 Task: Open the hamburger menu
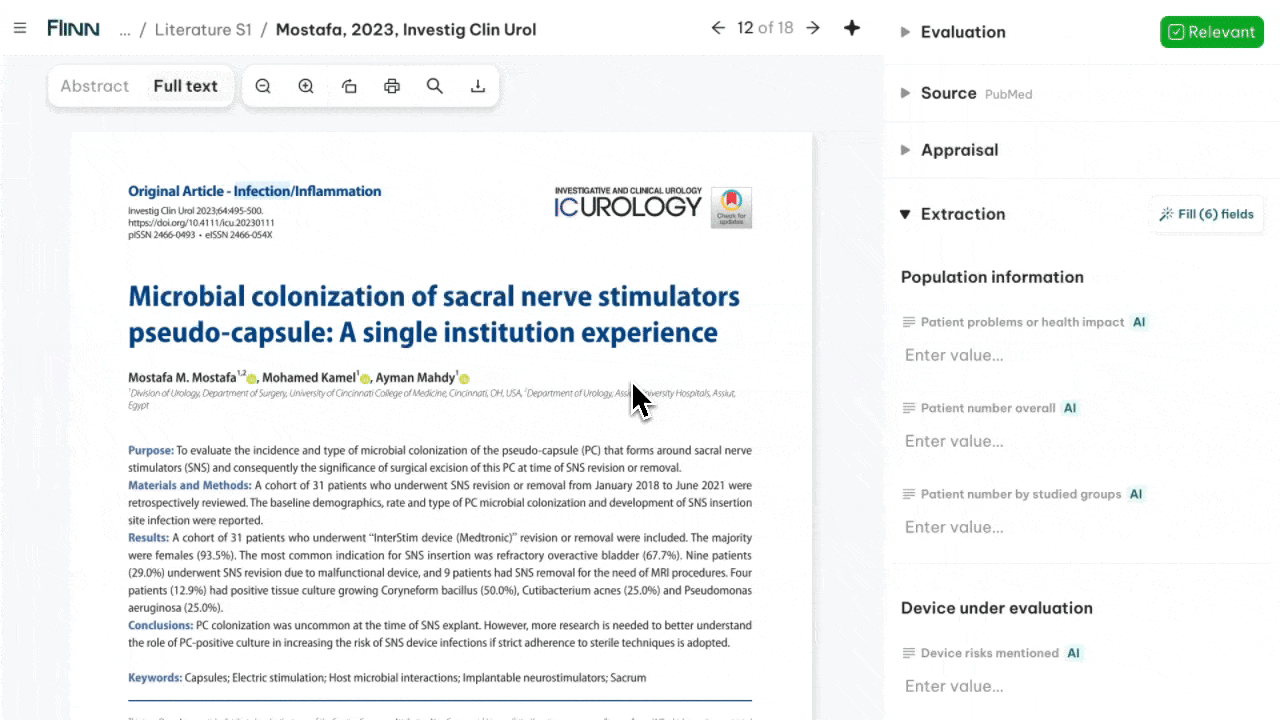click(x=20, y=28)
